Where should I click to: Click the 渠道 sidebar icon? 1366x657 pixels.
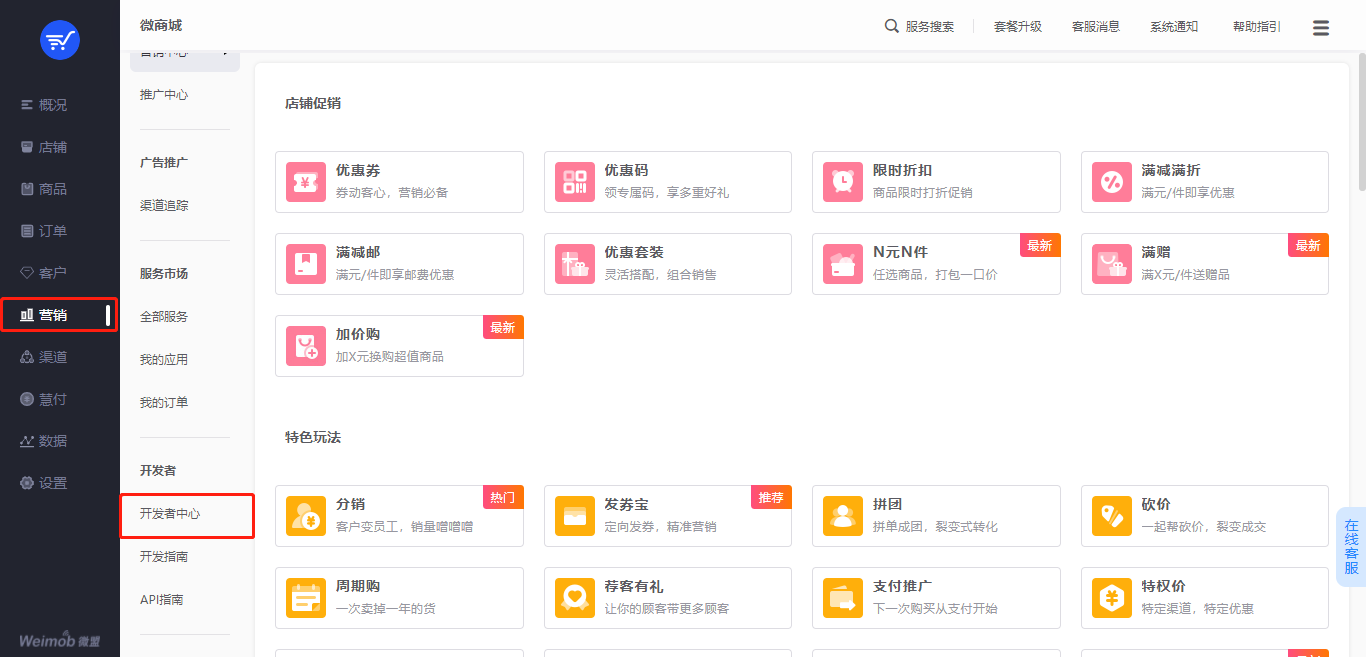(x=27, y=357)
